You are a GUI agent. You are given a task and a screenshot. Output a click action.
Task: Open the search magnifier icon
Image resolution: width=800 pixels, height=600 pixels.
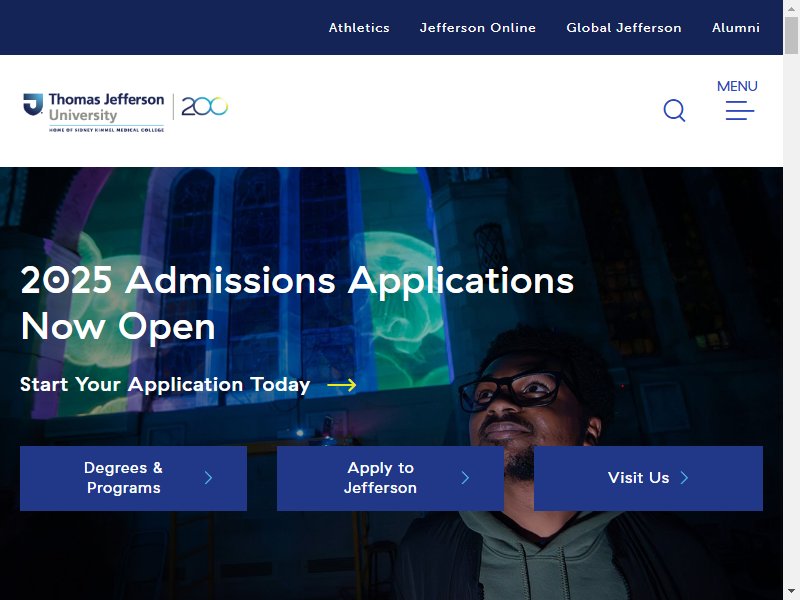pos(674,110)
